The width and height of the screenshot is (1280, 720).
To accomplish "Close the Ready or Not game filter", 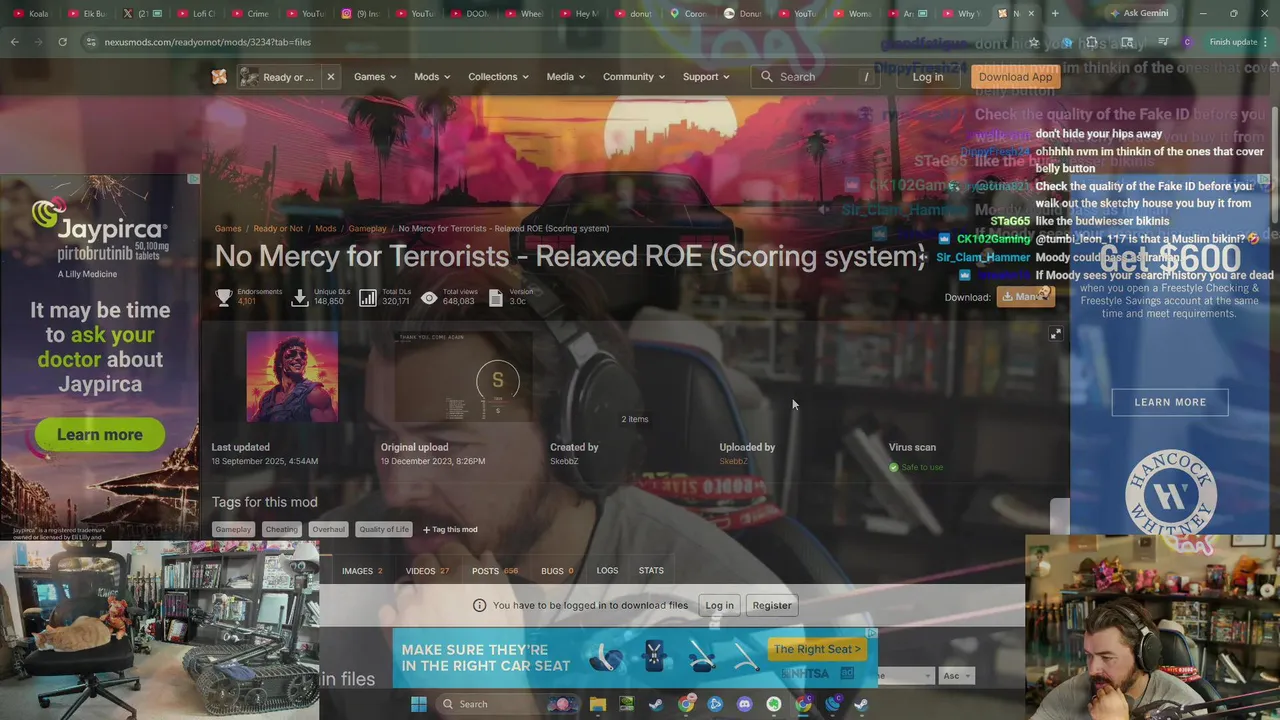I will 330,77.
